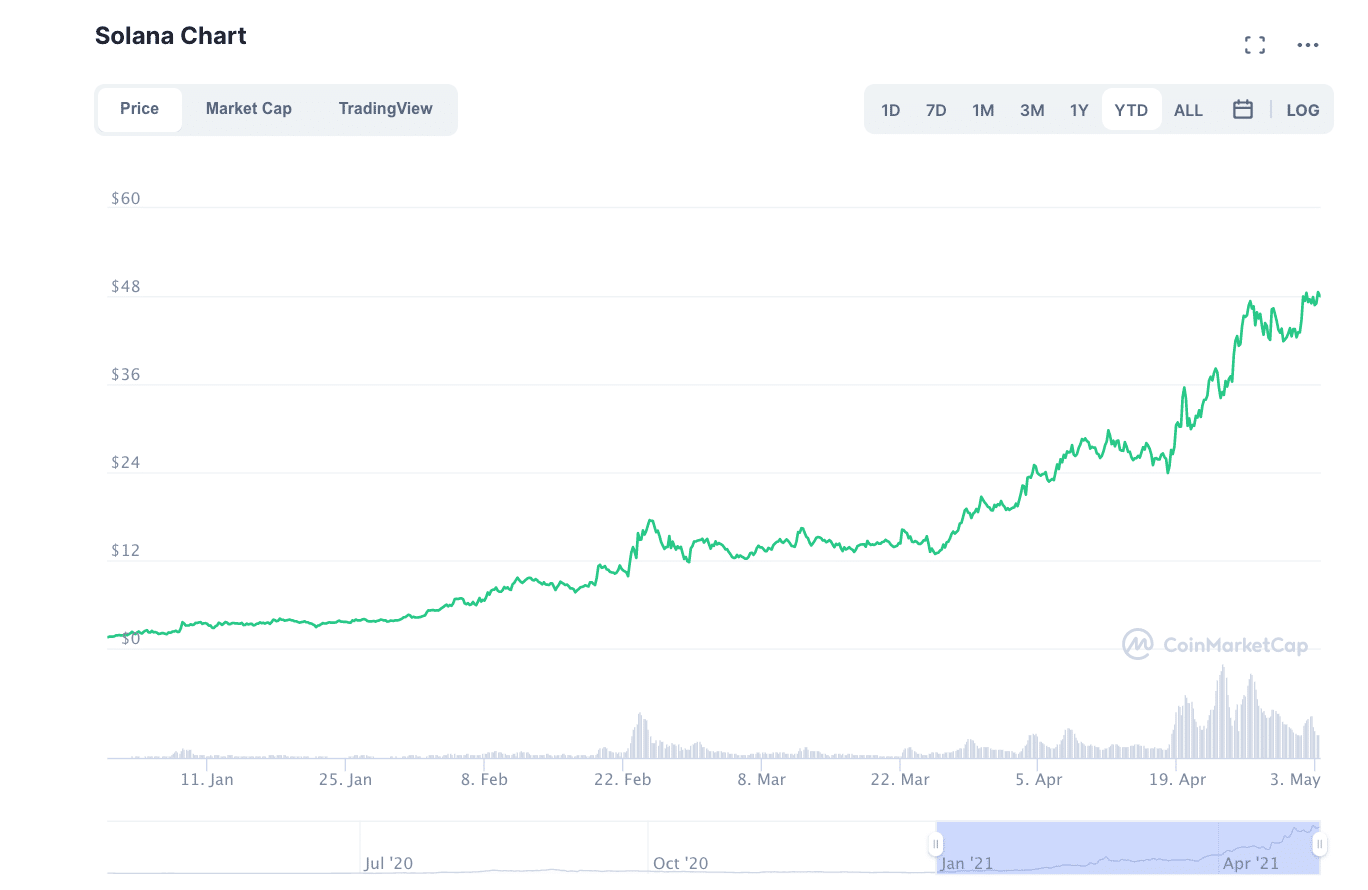This screenshot has width=1368, height=890.
Task: Switch to the TradingView tab
Action: point(386,109)
